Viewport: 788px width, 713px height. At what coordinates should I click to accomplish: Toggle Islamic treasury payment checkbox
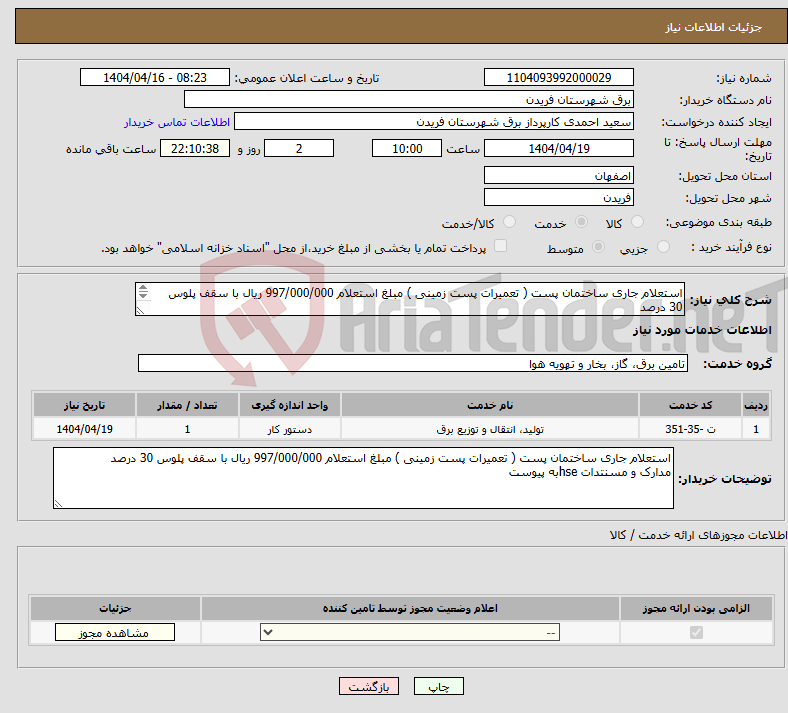coord(501,246)
